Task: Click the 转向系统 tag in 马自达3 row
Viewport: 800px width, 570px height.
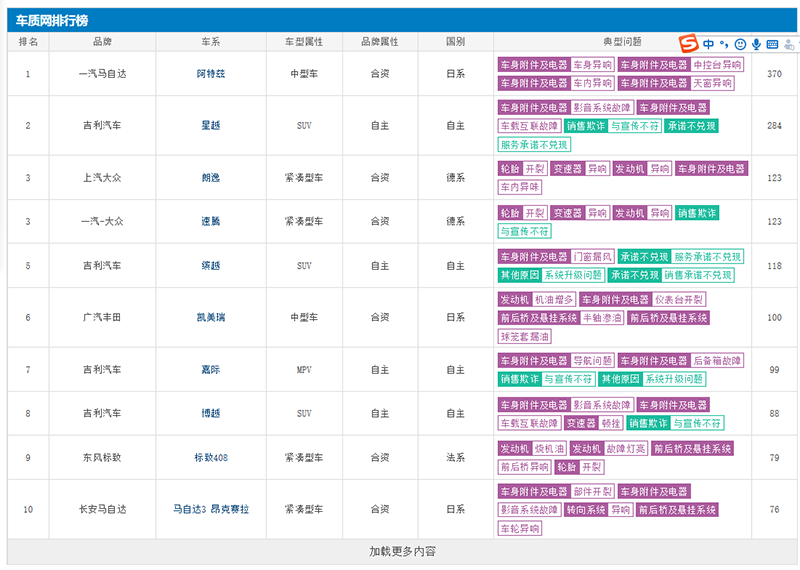Action: pos(586,510)
